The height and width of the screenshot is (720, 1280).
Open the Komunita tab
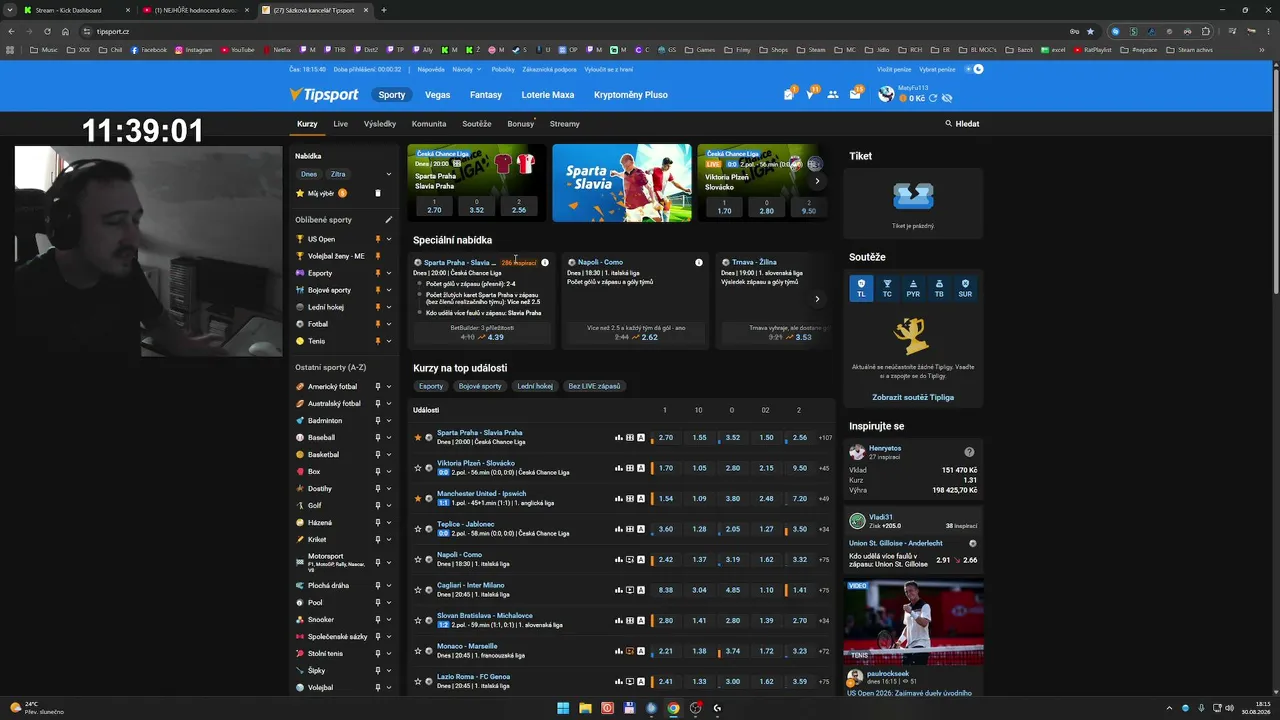coord(429,124)
